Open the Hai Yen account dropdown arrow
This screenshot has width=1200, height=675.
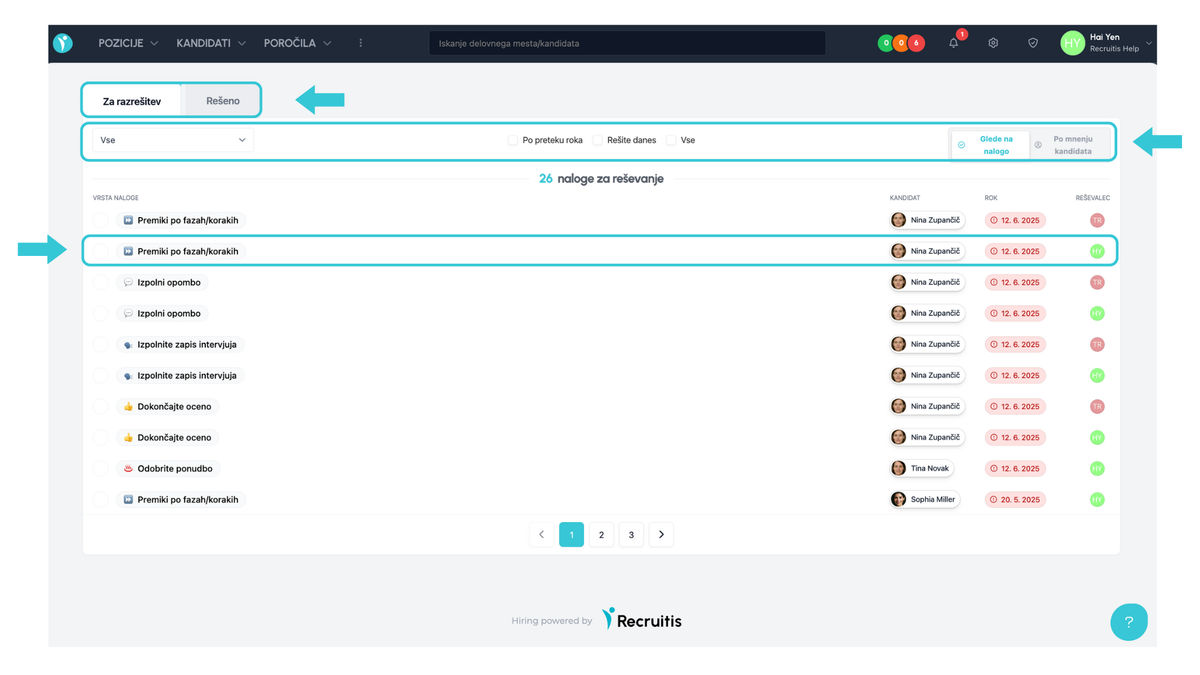1149,43
